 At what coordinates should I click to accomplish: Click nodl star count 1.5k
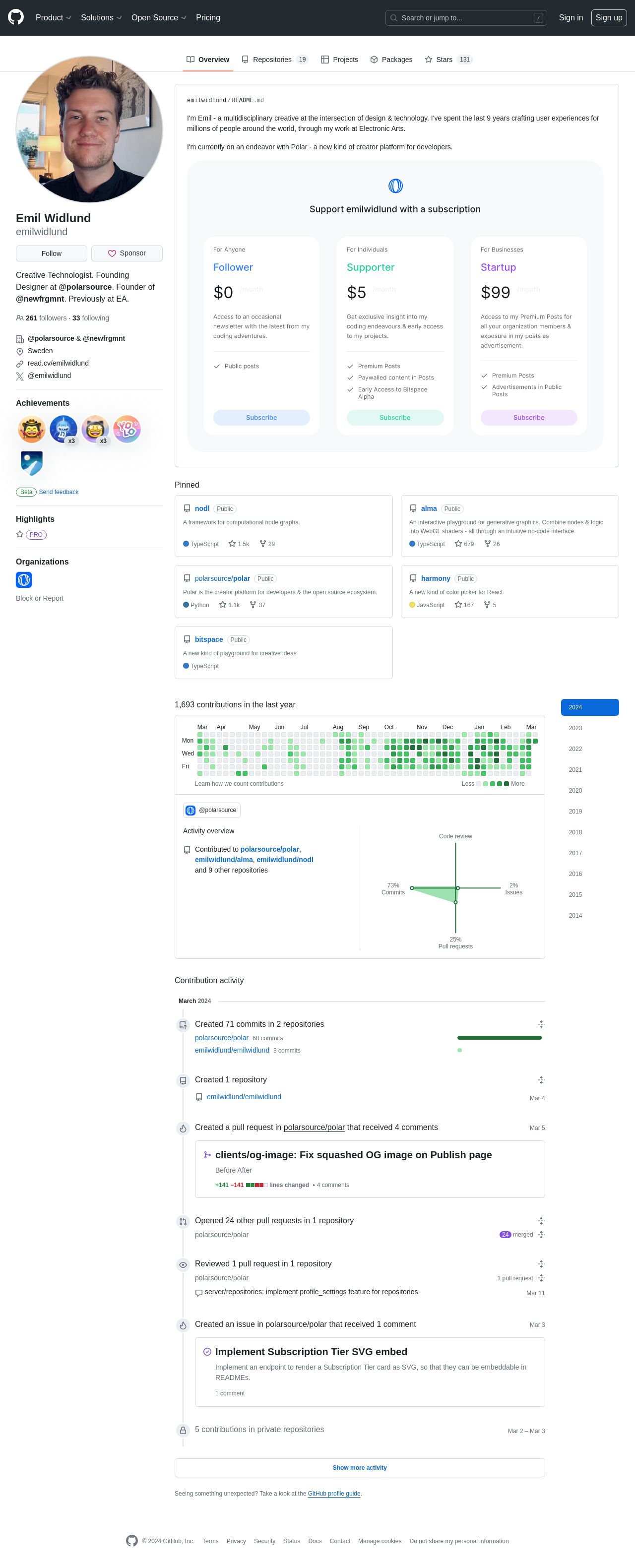(x=239, y=544)
